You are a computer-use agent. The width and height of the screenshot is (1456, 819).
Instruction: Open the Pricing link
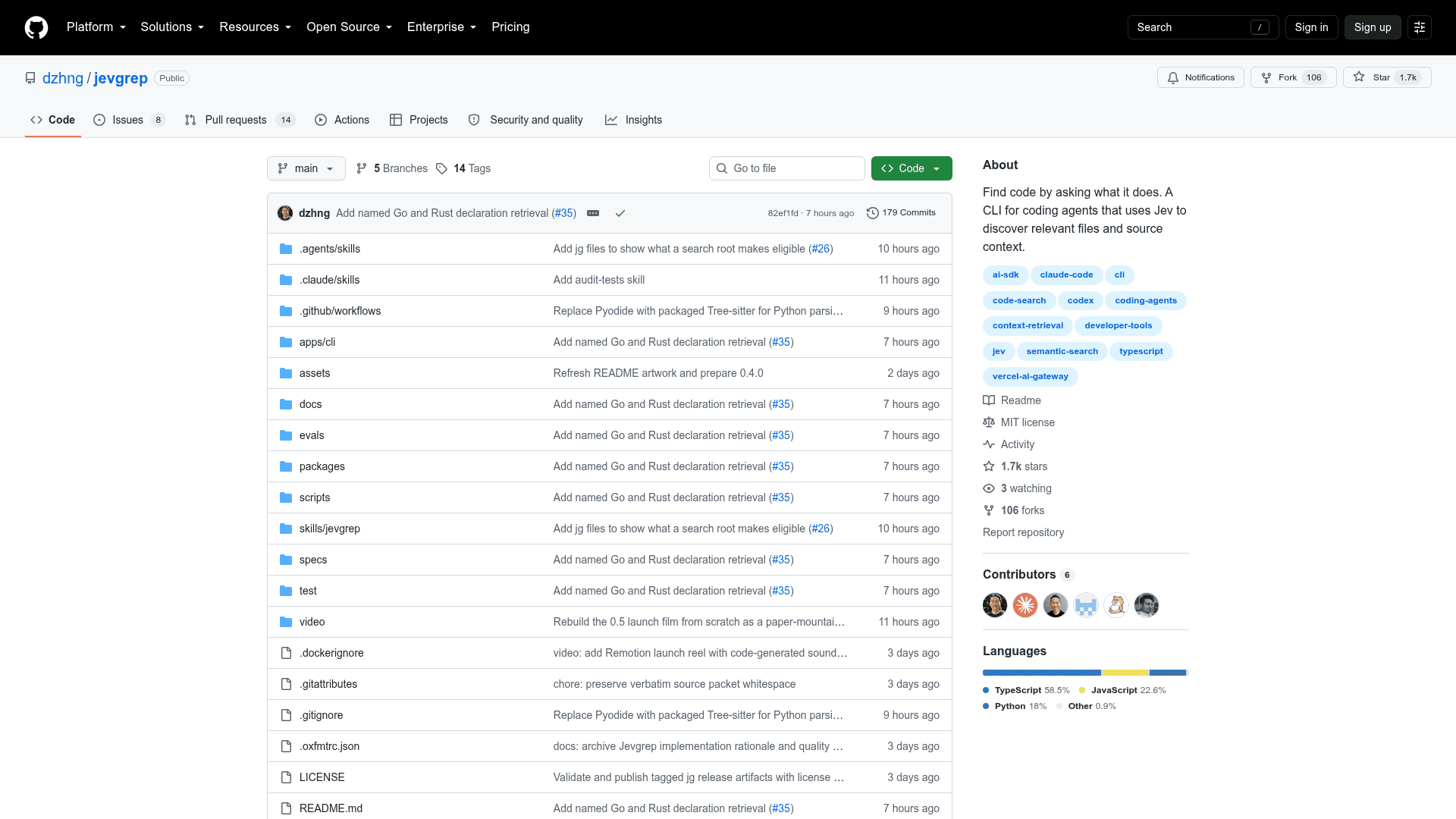tap(510, 27)
